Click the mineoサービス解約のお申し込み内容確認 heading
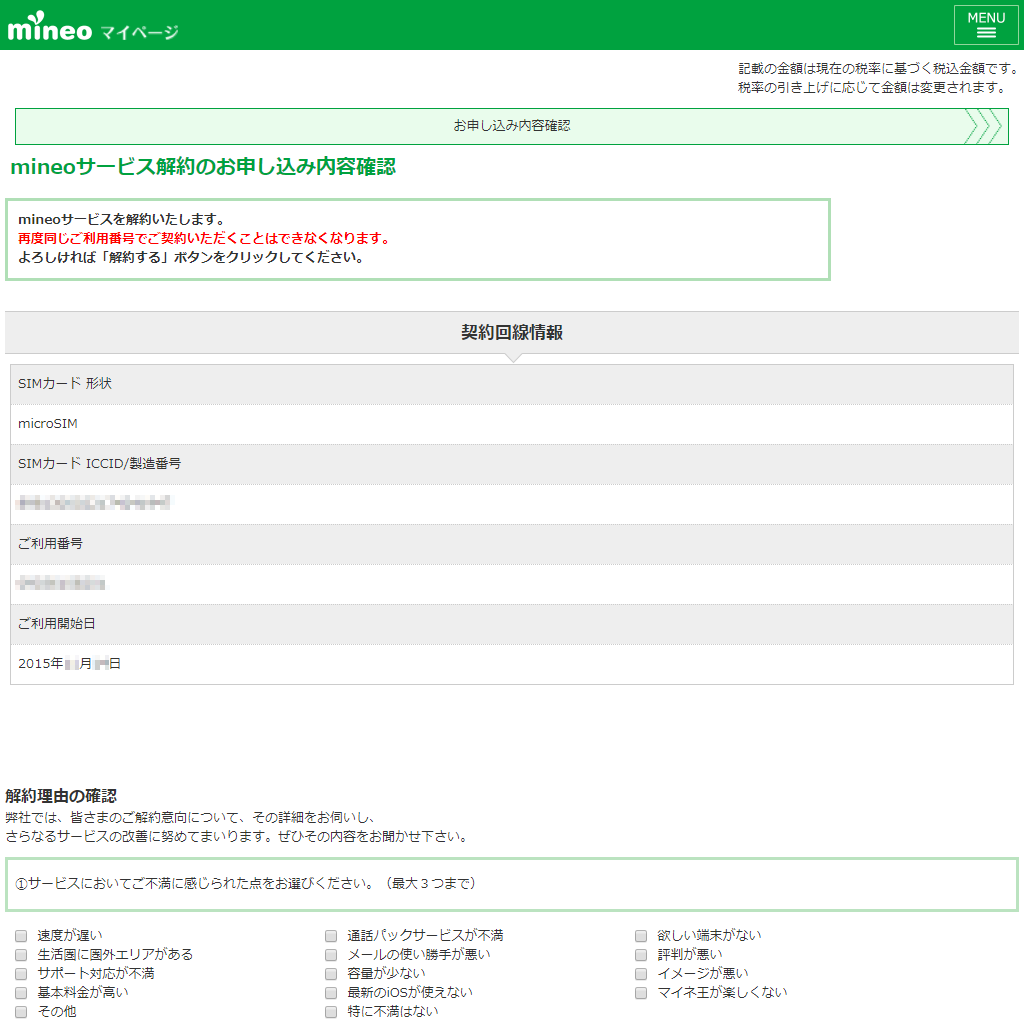 point(203,167)
